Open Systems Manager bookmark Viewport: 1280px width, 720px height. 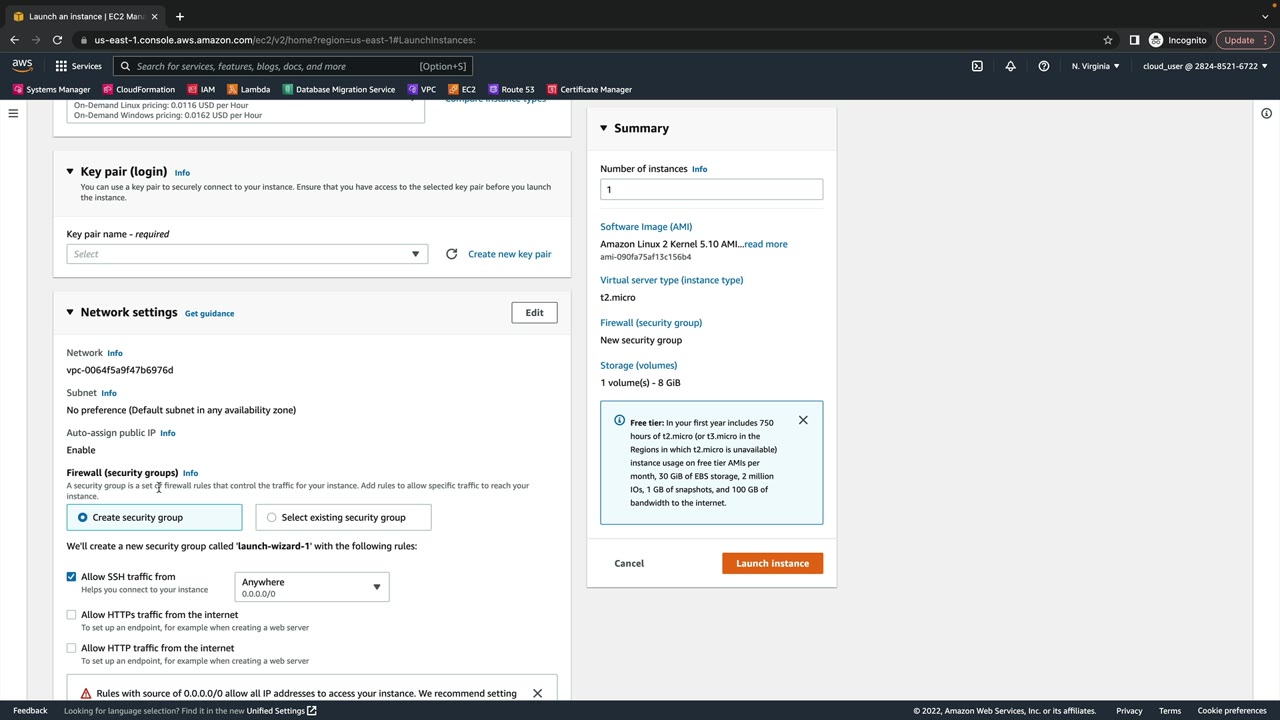[51, 89]
